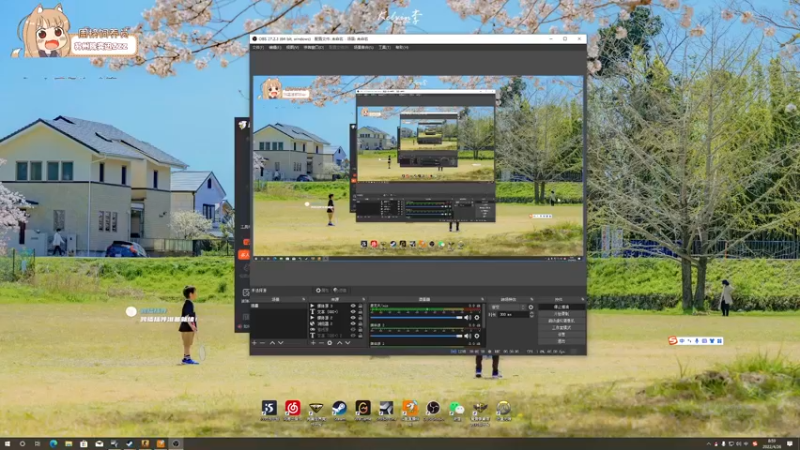Toggle visibility eye of 媒体源 3 source
This screenshot has height=450, width=800.
353,306
